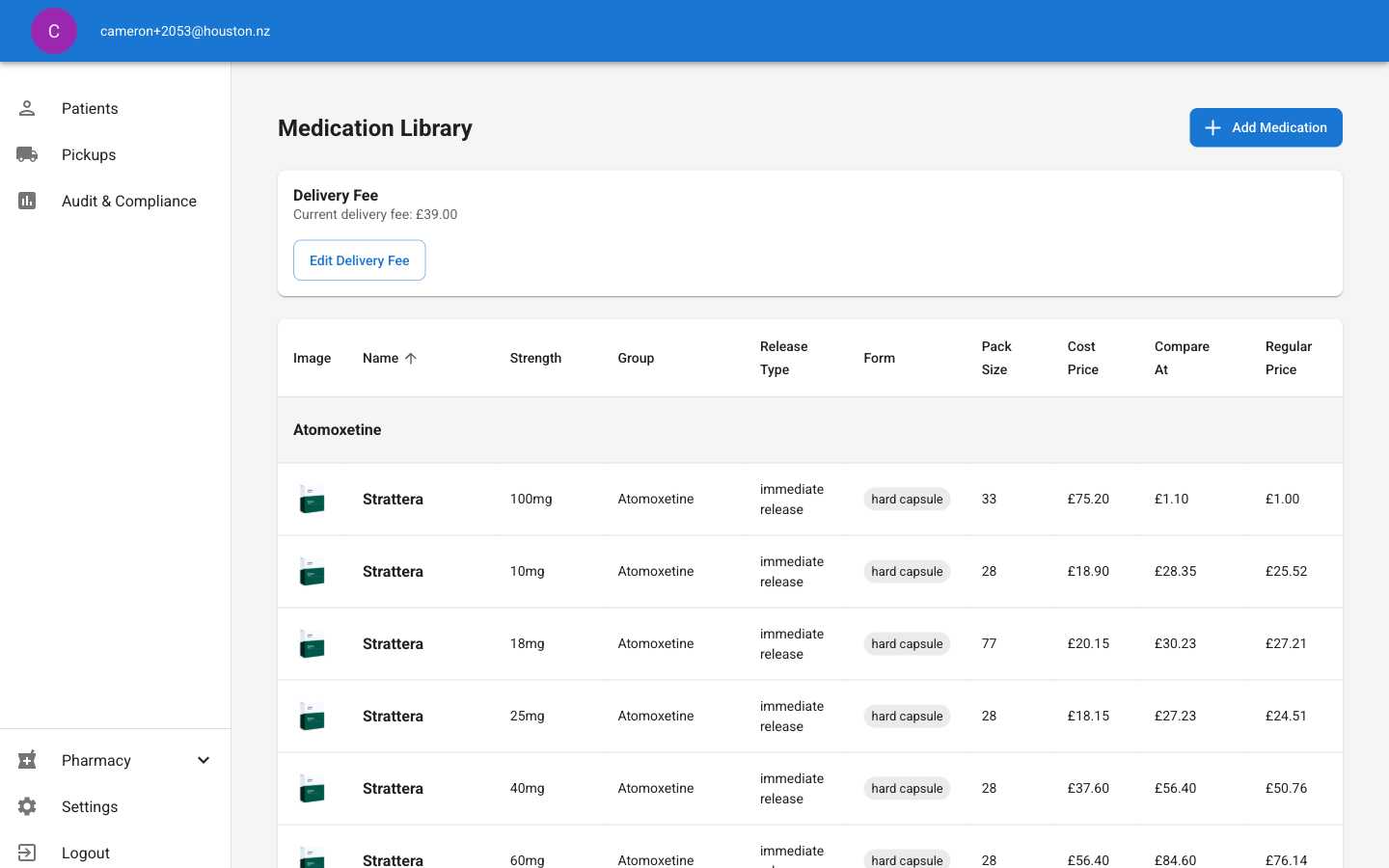Click hard capsule chip in 10mg row
This screenshot has height=868, width=1389.
[x=907, y=571]
